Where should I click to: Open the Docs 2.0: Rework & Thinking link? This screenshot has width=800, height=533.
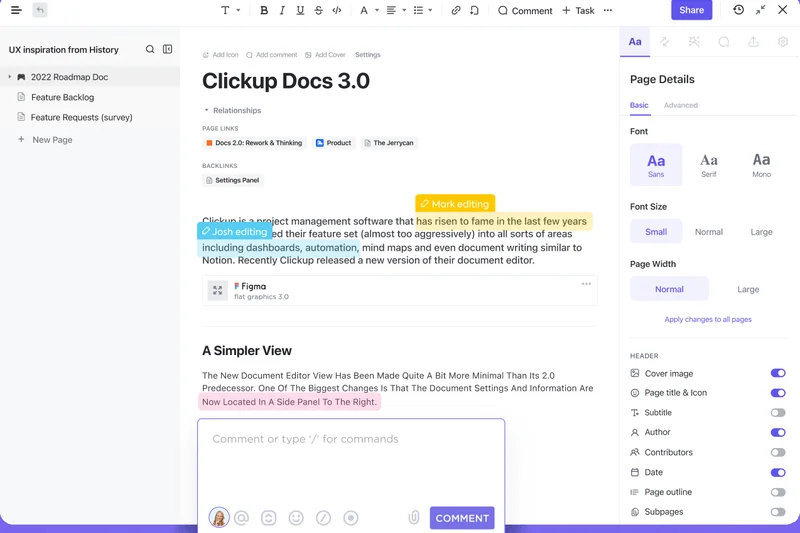(254, 143)
